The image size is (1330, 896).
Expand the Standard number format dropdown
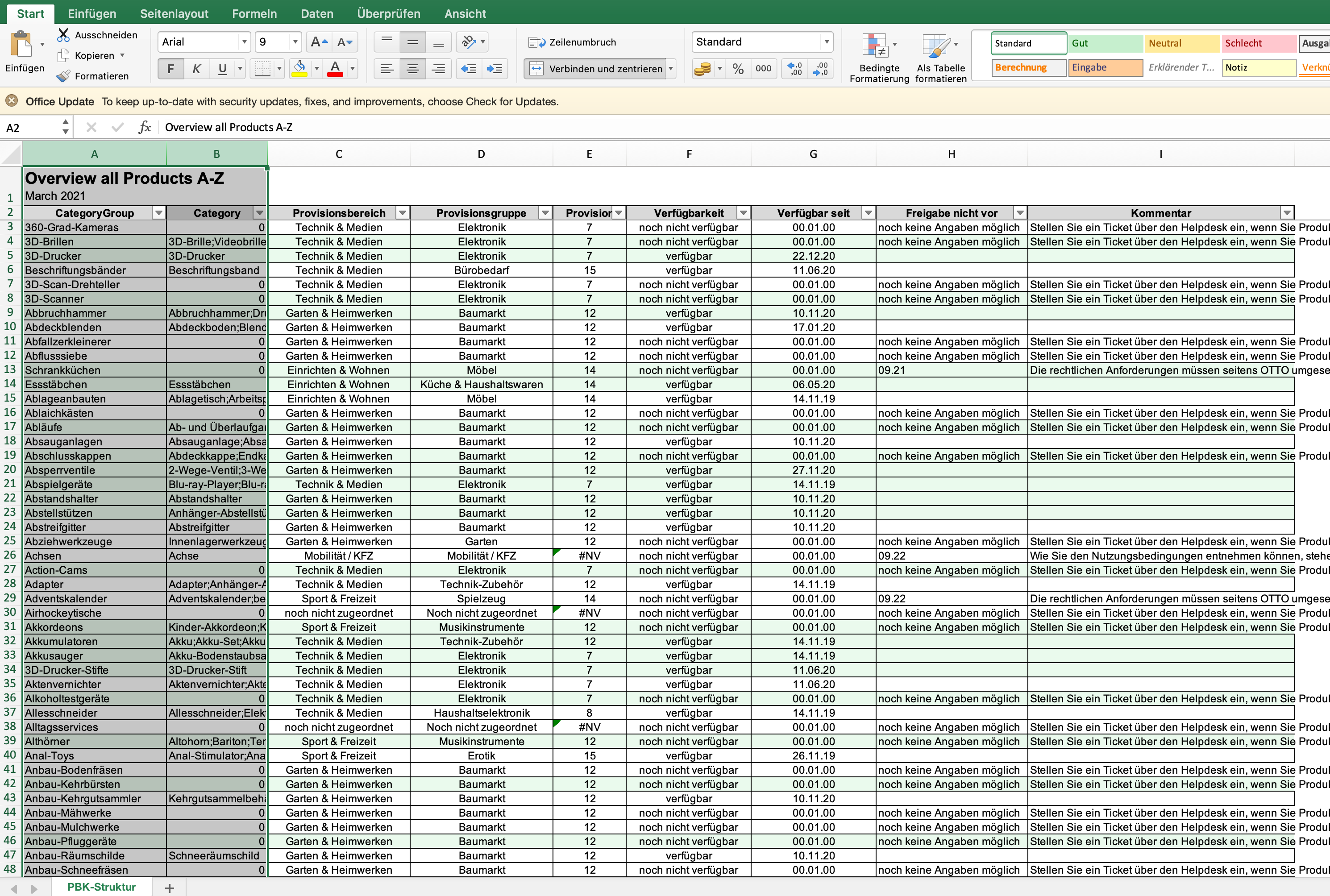[x=826, y=42]
